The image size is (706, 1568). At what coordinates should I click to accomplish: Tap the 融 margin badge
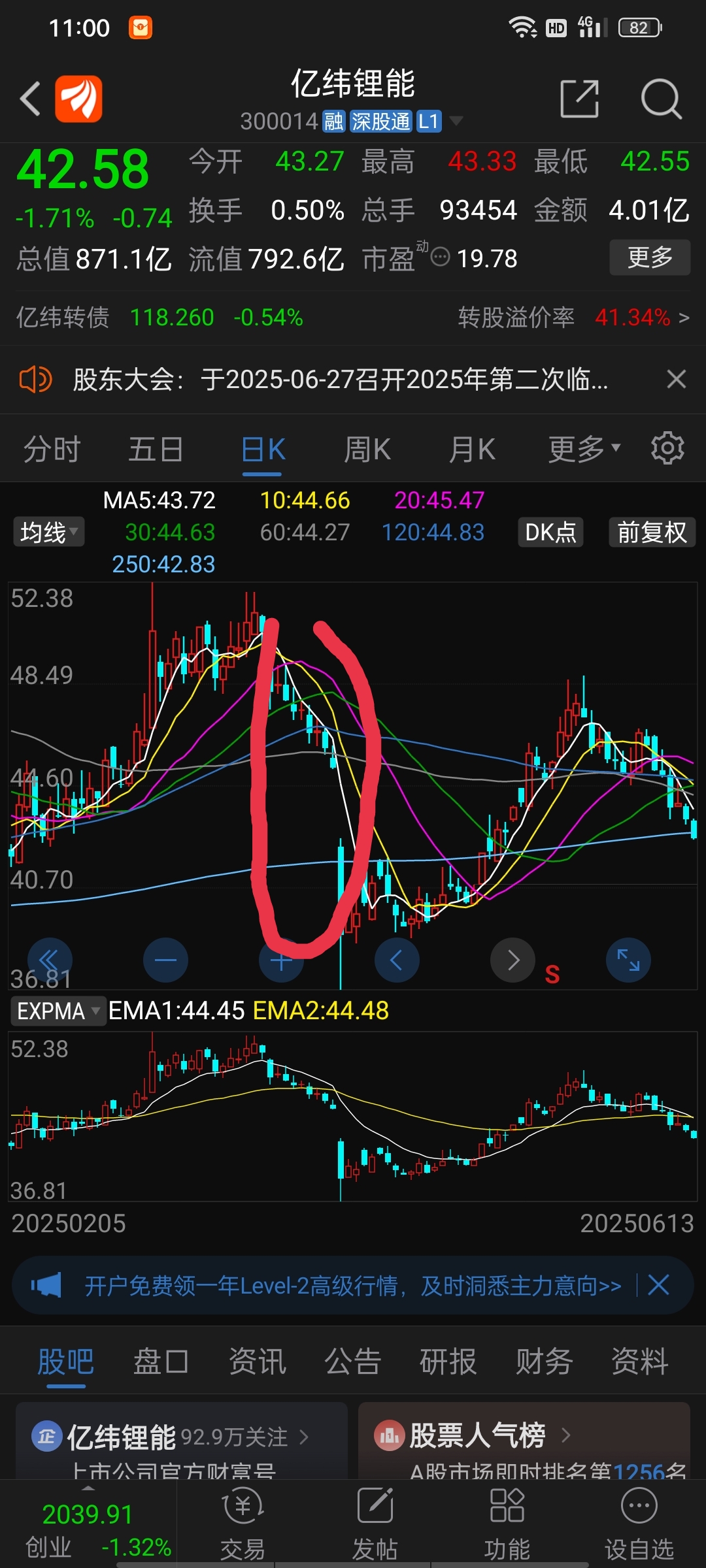click(x=334, y=122)
